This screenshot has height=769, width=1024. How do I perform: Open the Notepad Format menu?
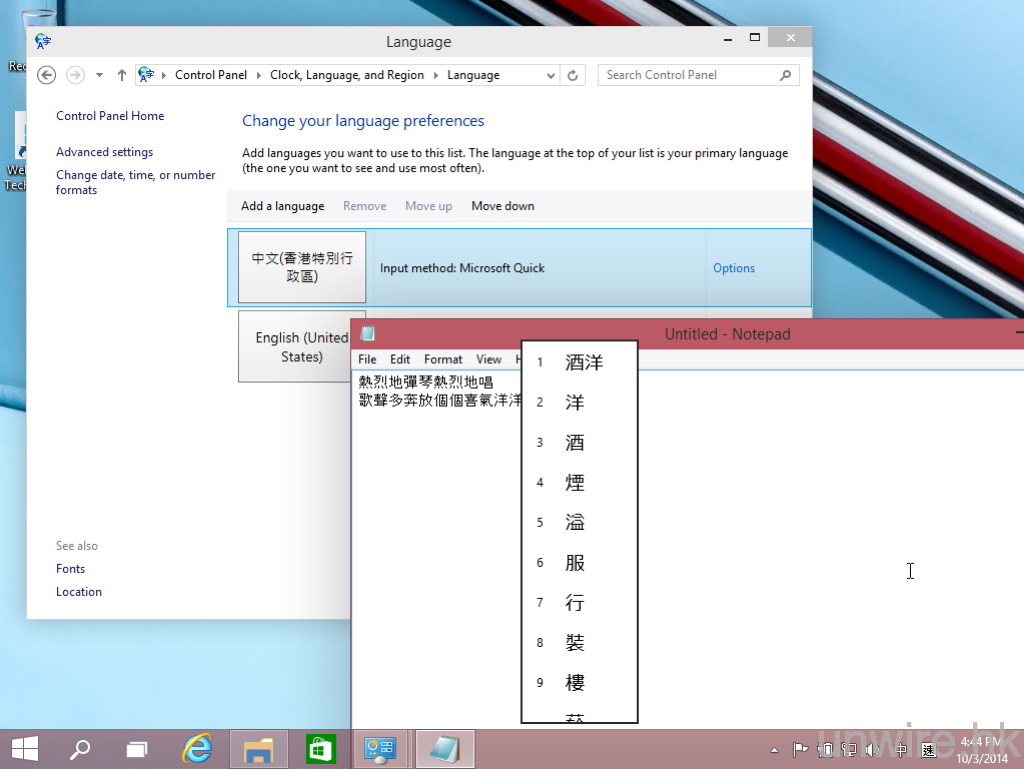pyautogui.click(x=443, y=359)
